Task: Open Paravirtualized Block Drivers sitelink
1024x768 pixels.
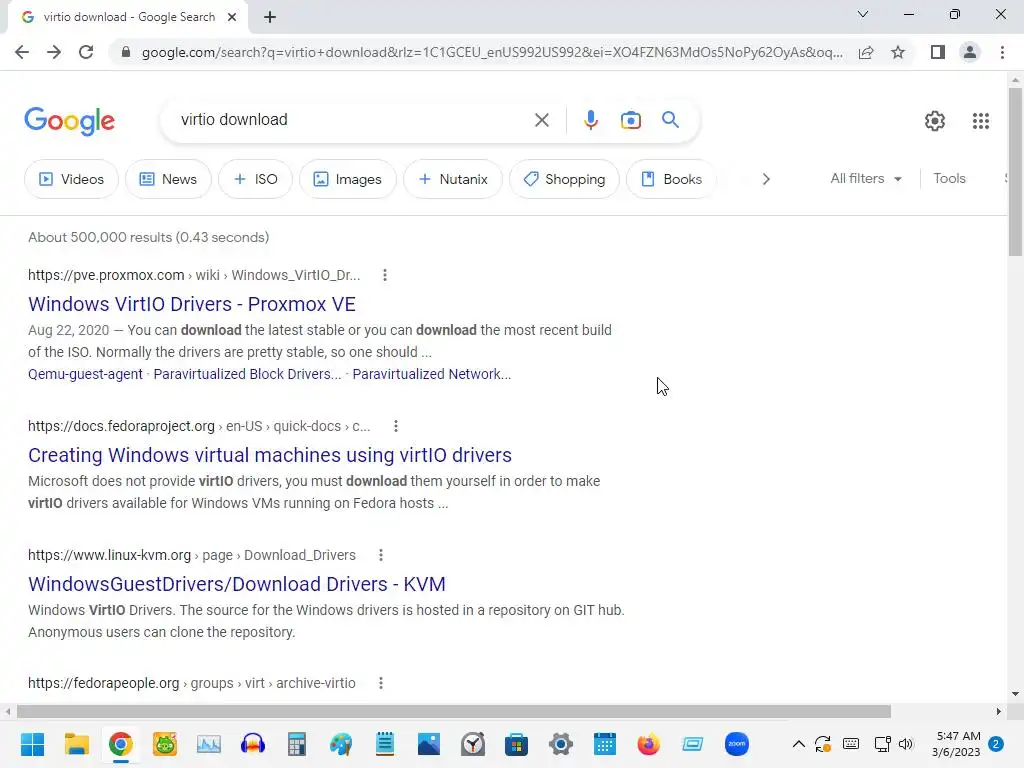Action: 247,374
